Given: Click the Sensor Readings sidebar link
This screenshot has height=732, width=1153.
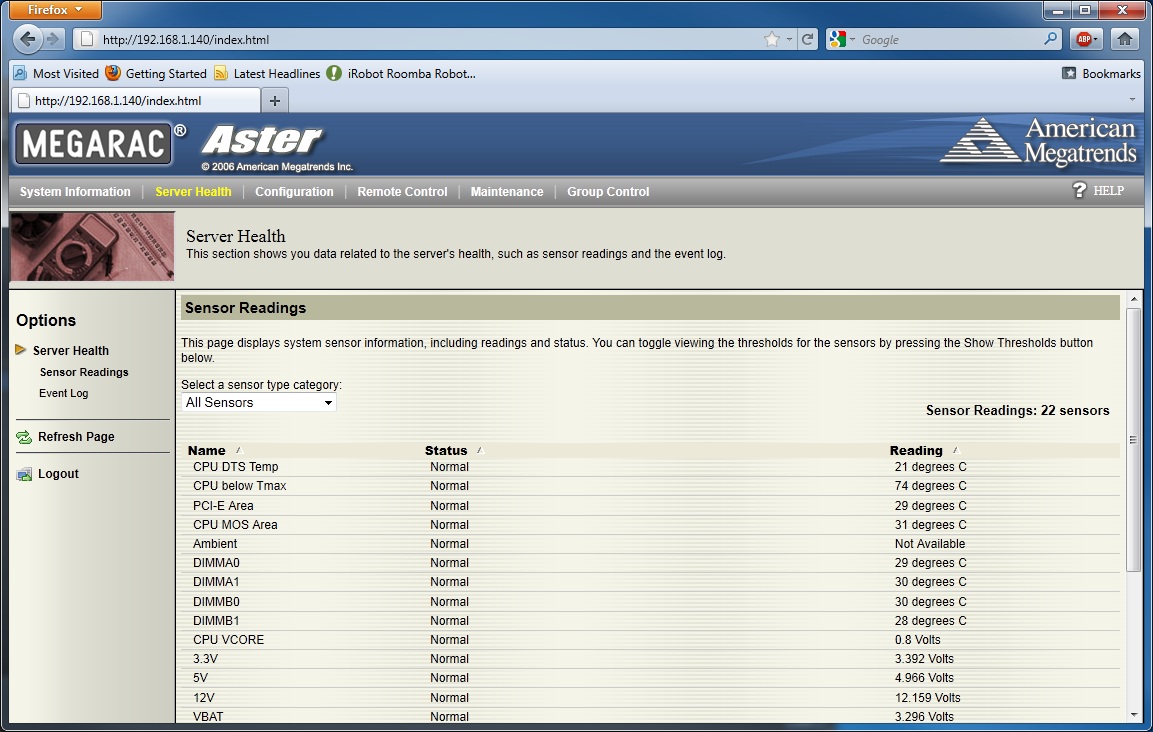Looking at the screenshot, I should click(x=84, y=372).
